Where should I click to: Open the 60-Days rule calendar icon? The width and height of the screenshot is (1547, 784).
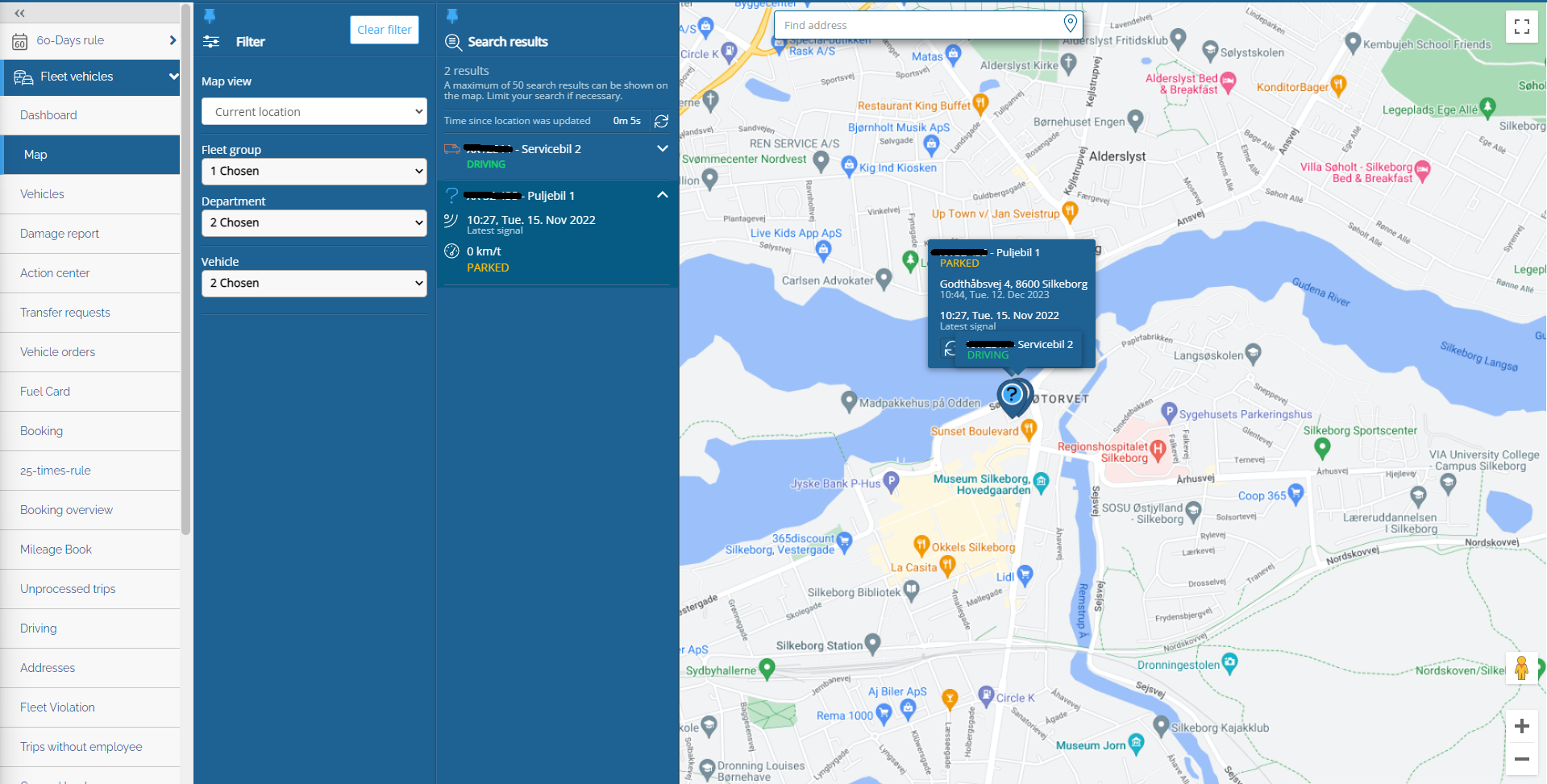pos(20,42)
